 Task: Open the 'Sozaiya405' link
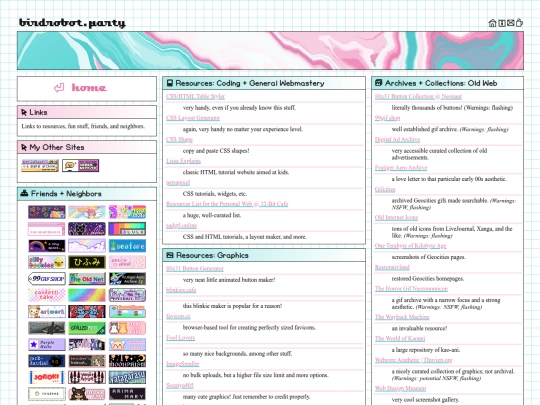(x=180, y=385)
